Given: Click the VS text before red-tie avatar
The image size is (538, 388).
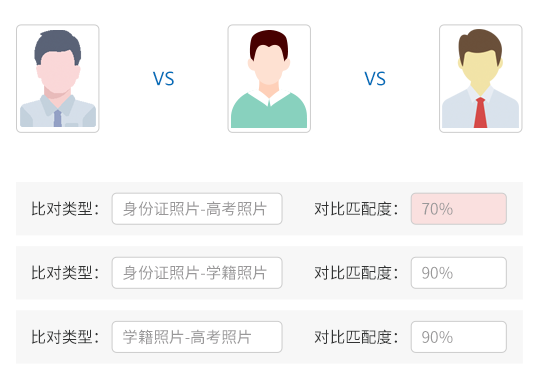Looking at the screenshot, I should (375, 79).
